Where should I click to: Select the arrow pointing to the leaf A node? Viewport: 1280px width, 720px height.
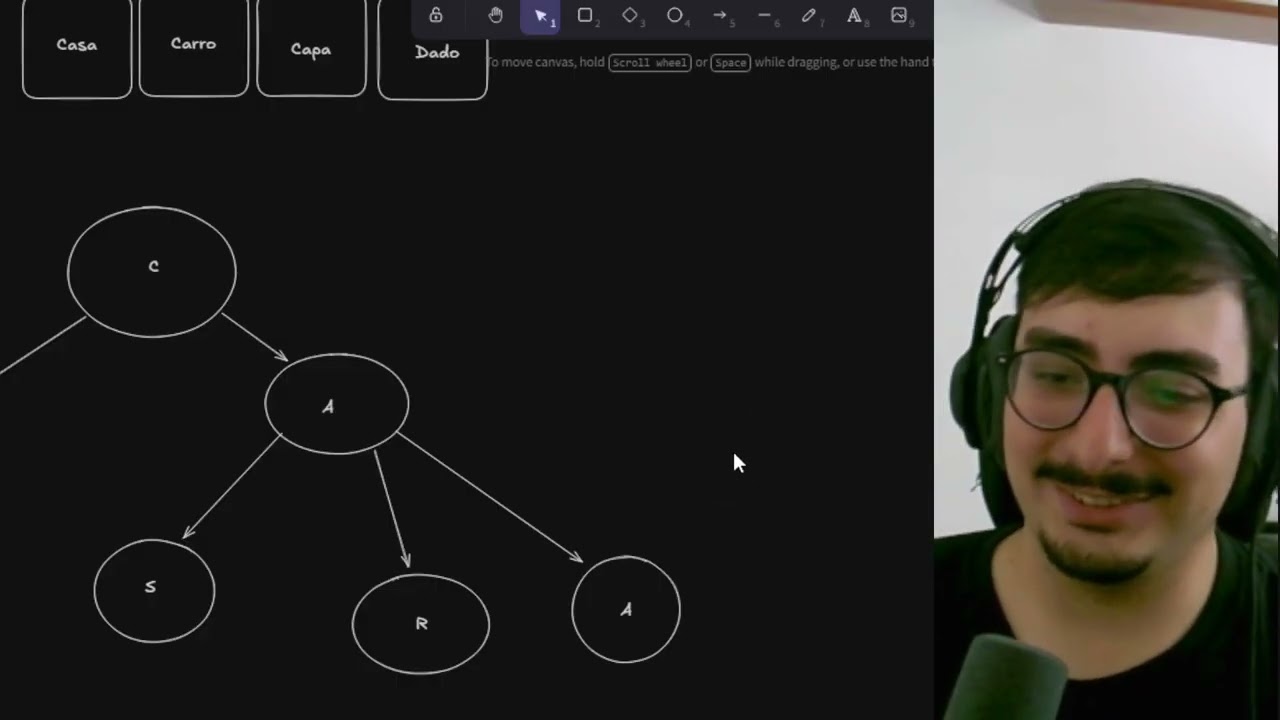490,497
